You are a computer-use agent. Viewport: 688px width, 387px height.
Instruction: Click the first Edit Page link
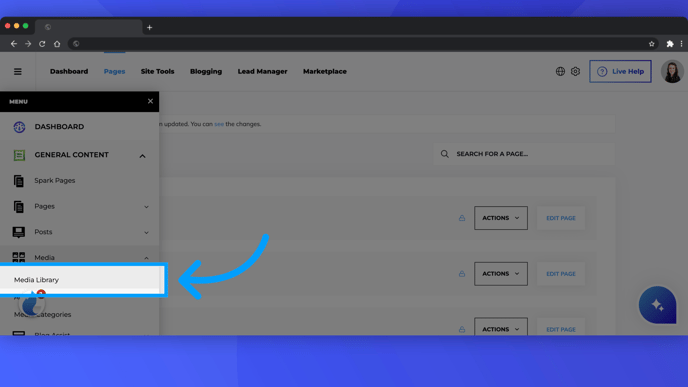click(561, 218)
